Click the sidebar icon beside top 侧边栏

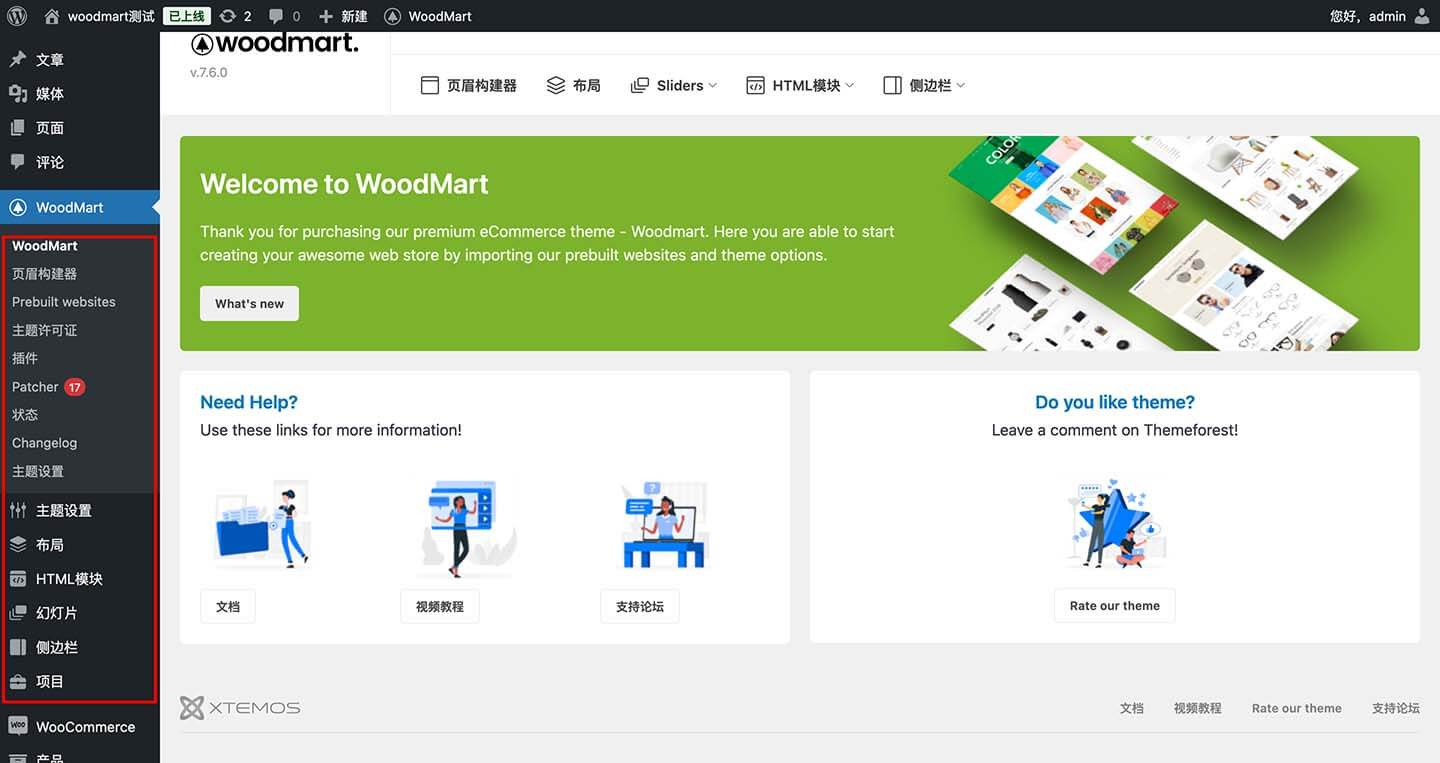893,86
